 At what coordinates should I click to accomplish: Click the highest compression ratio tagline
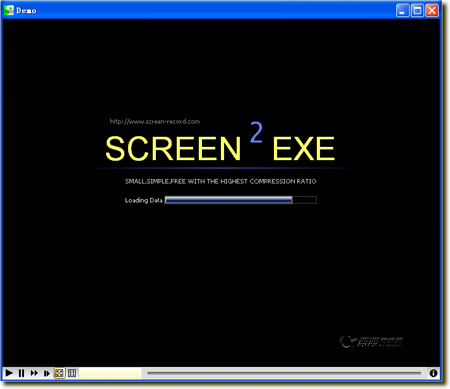221,181
